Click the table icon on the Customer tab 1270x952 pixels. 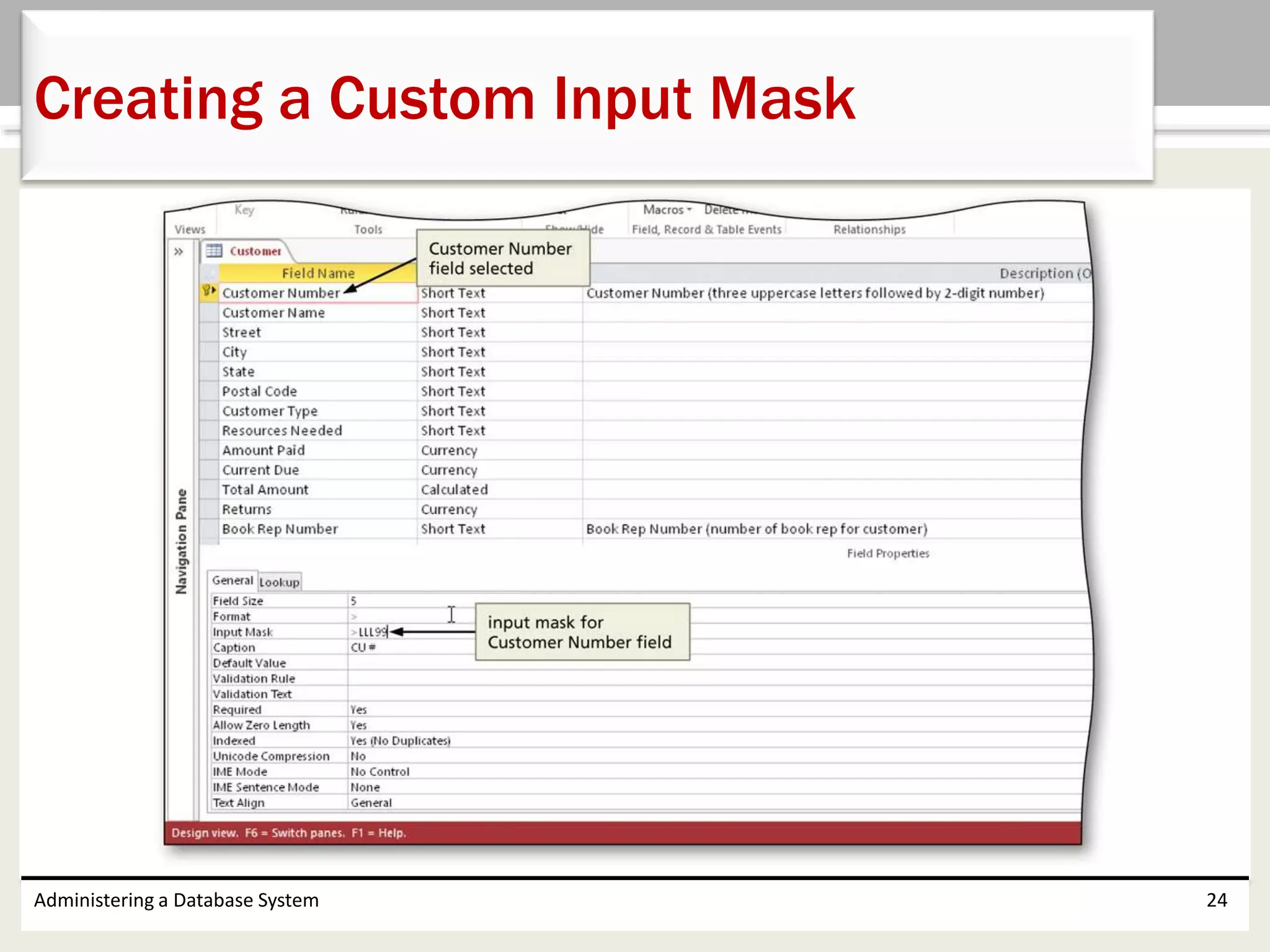pos(214,251)
